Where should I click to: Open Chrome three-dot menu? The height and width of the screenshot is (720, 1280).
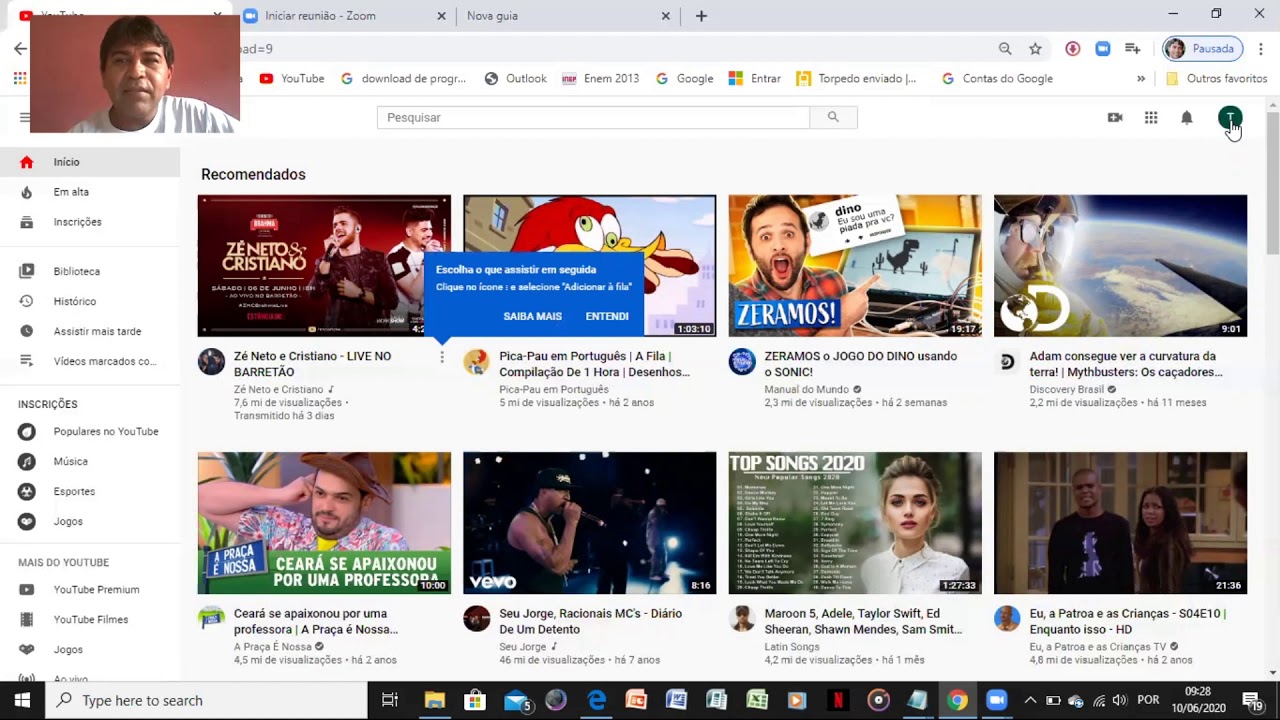tap(1260, 48)
